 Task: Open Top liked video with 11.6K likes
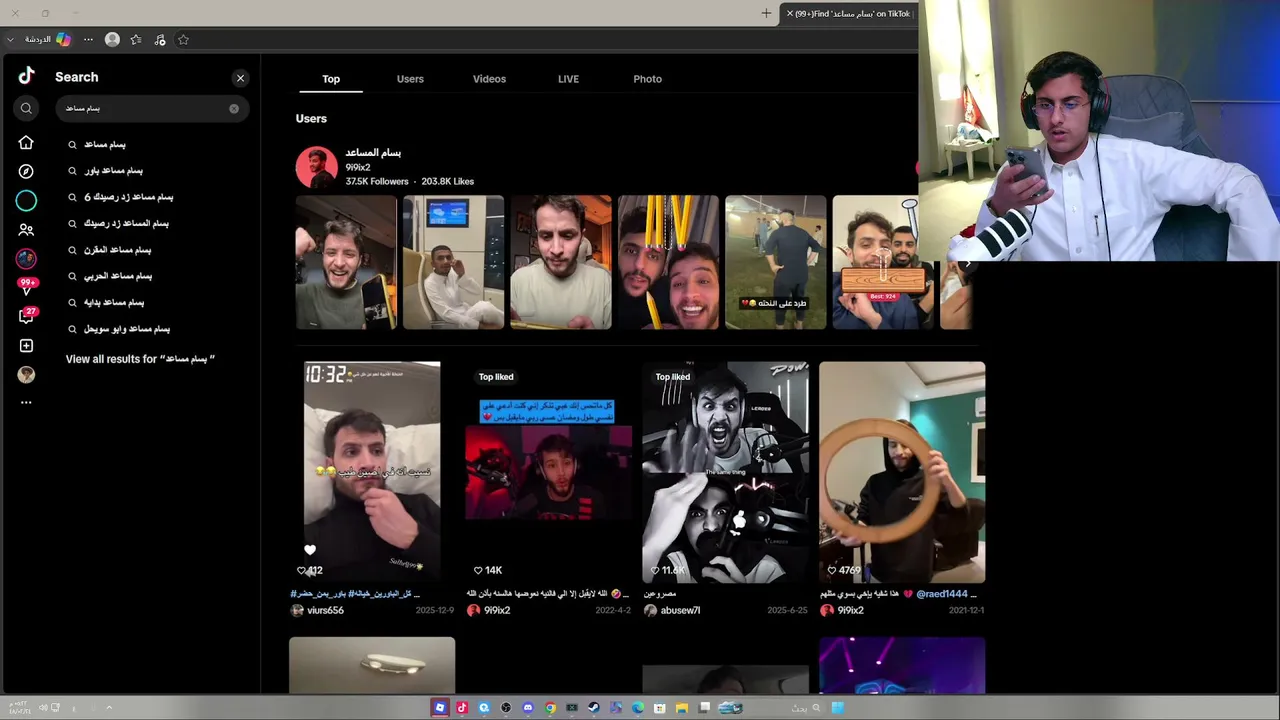[725, 472]
